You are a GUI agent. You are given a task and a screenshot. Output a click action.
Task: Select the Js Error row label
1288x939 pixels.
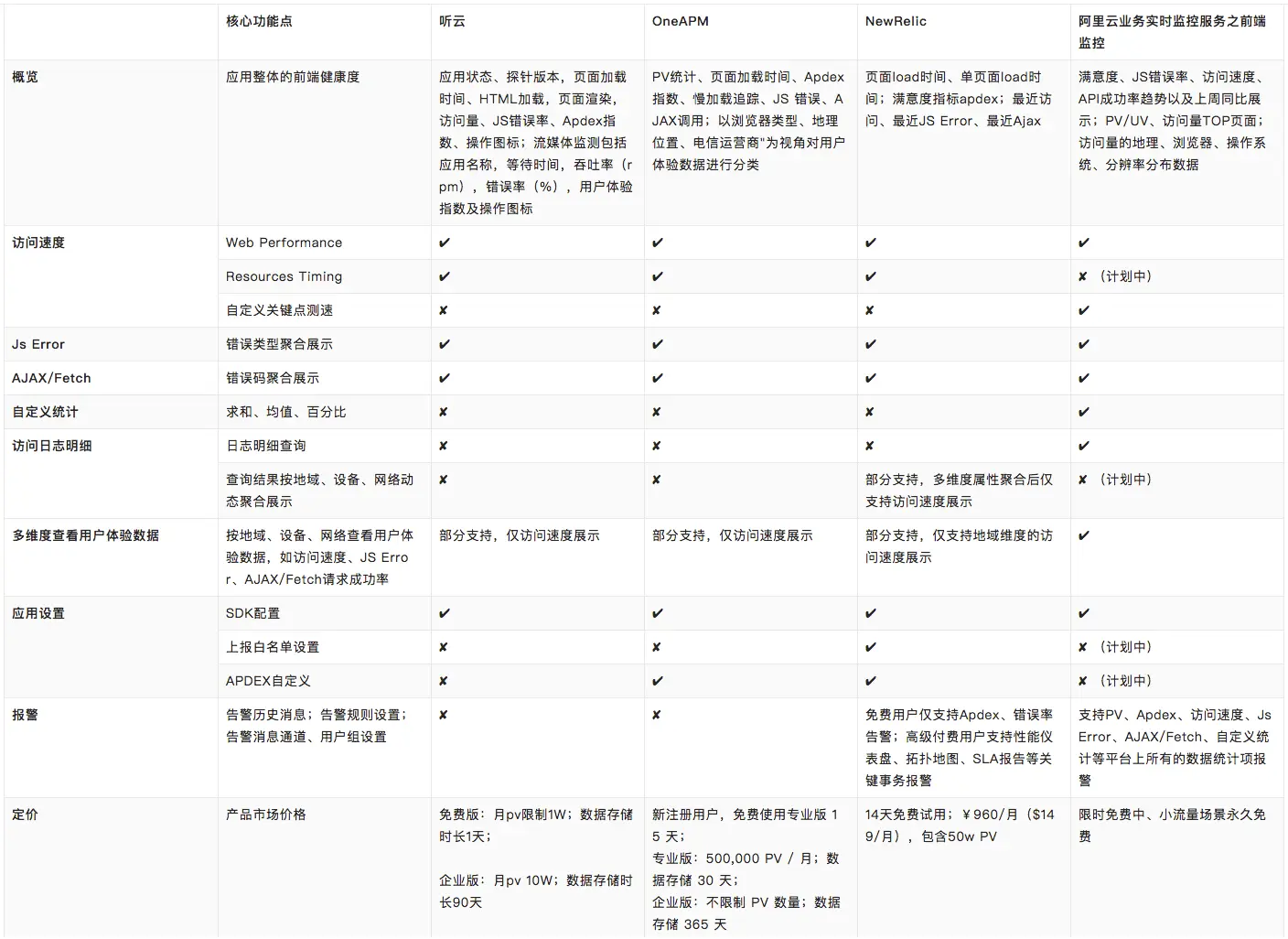(x=38, y=344)
